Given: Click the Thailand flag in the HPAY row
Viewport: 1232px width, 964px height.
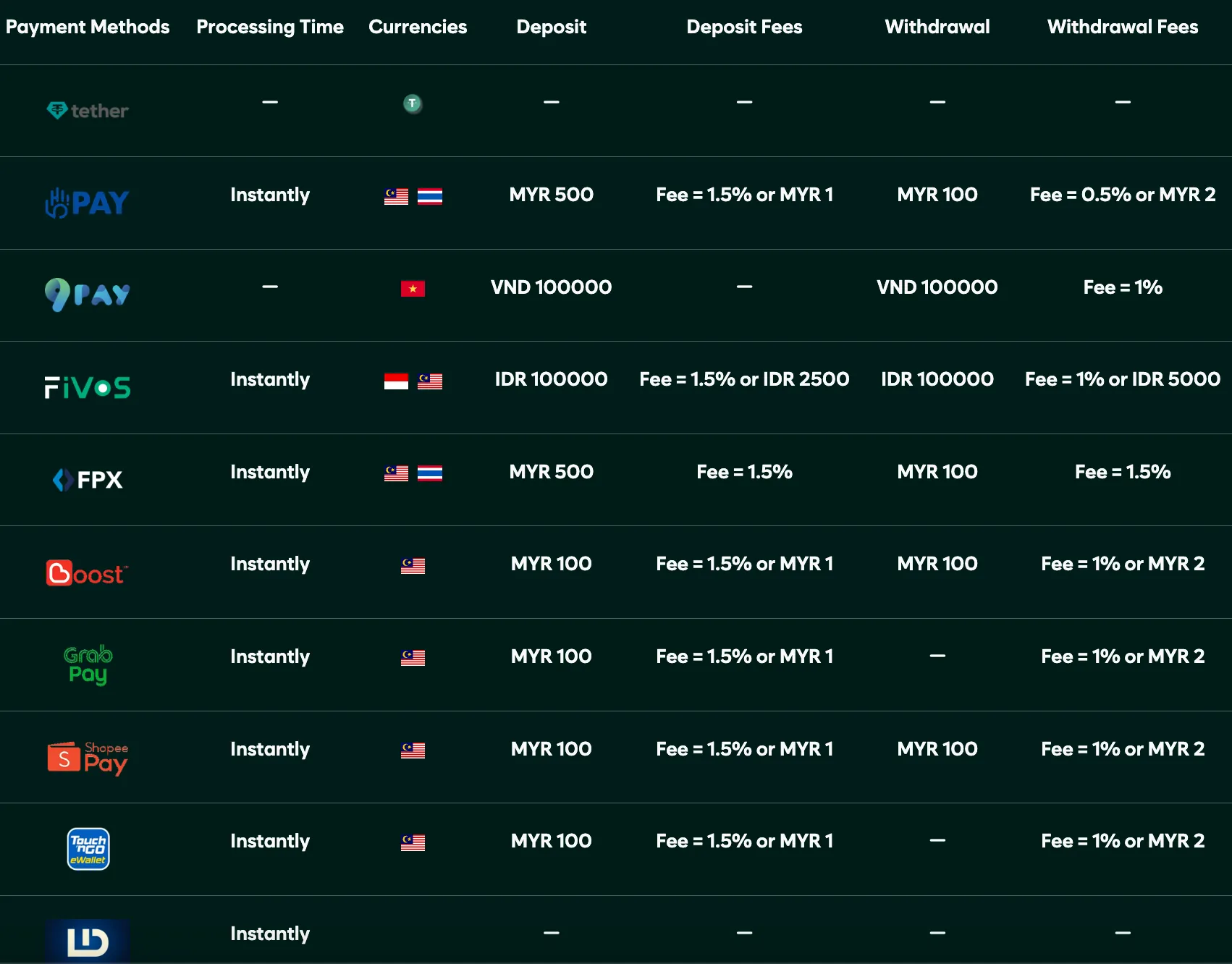Looking at the screenshot, I should tap(430, 196).
